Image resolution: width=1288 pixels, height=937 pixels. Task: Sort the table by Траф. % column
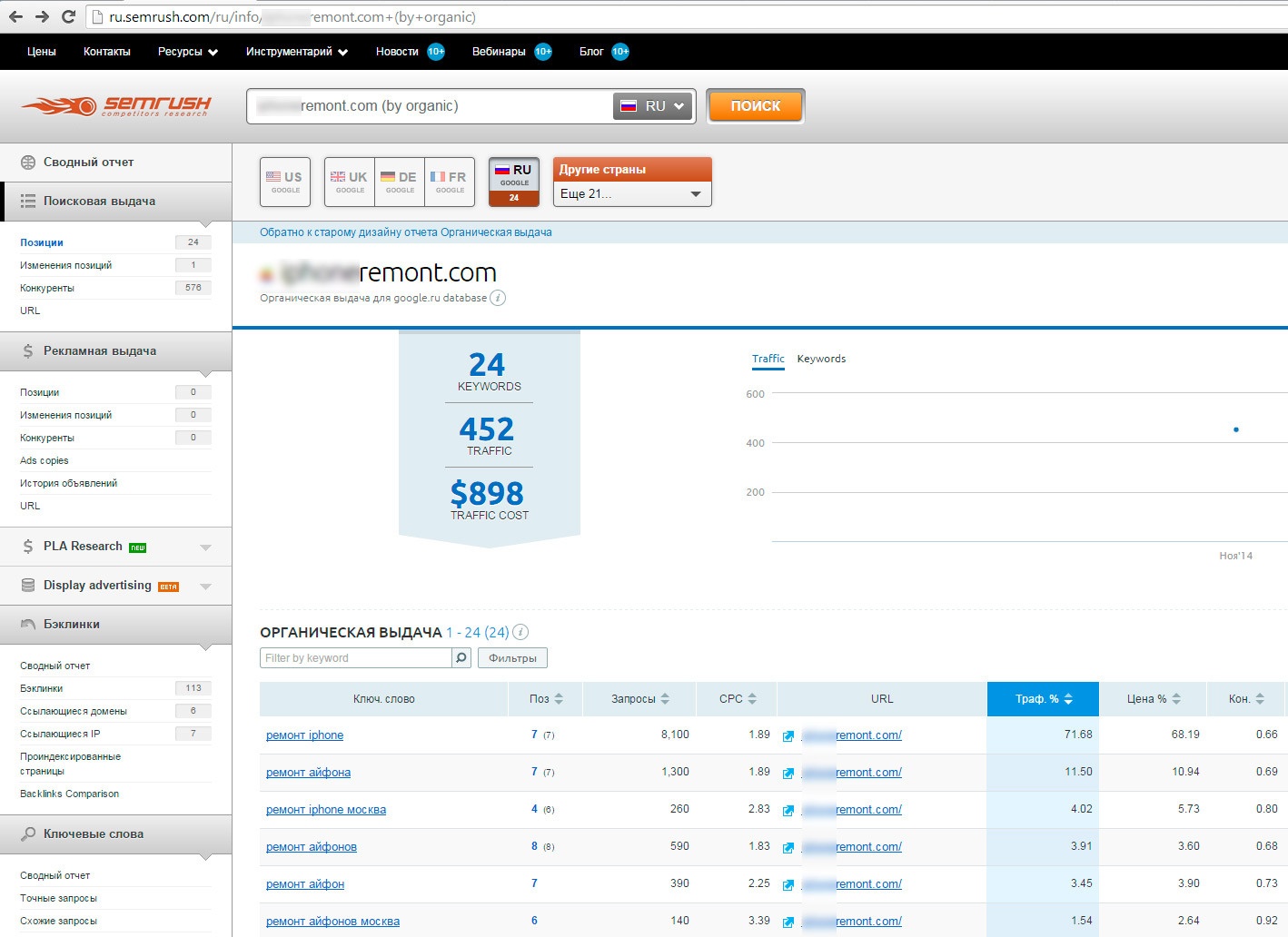pyautogui.click(x=1043, y=699)
